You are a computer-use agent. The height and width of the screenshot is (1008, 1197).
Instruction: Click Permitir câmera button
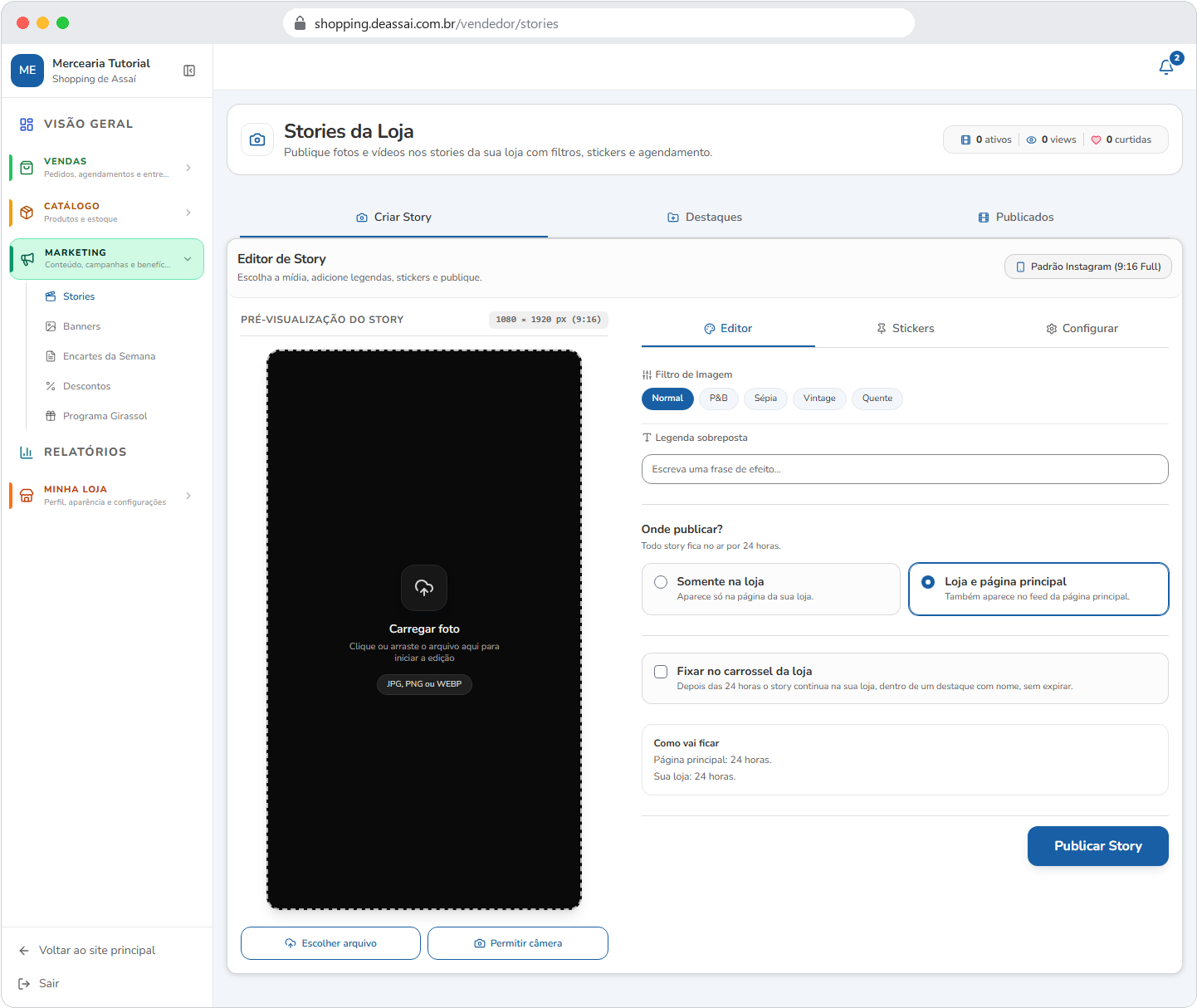click(518, 943)
